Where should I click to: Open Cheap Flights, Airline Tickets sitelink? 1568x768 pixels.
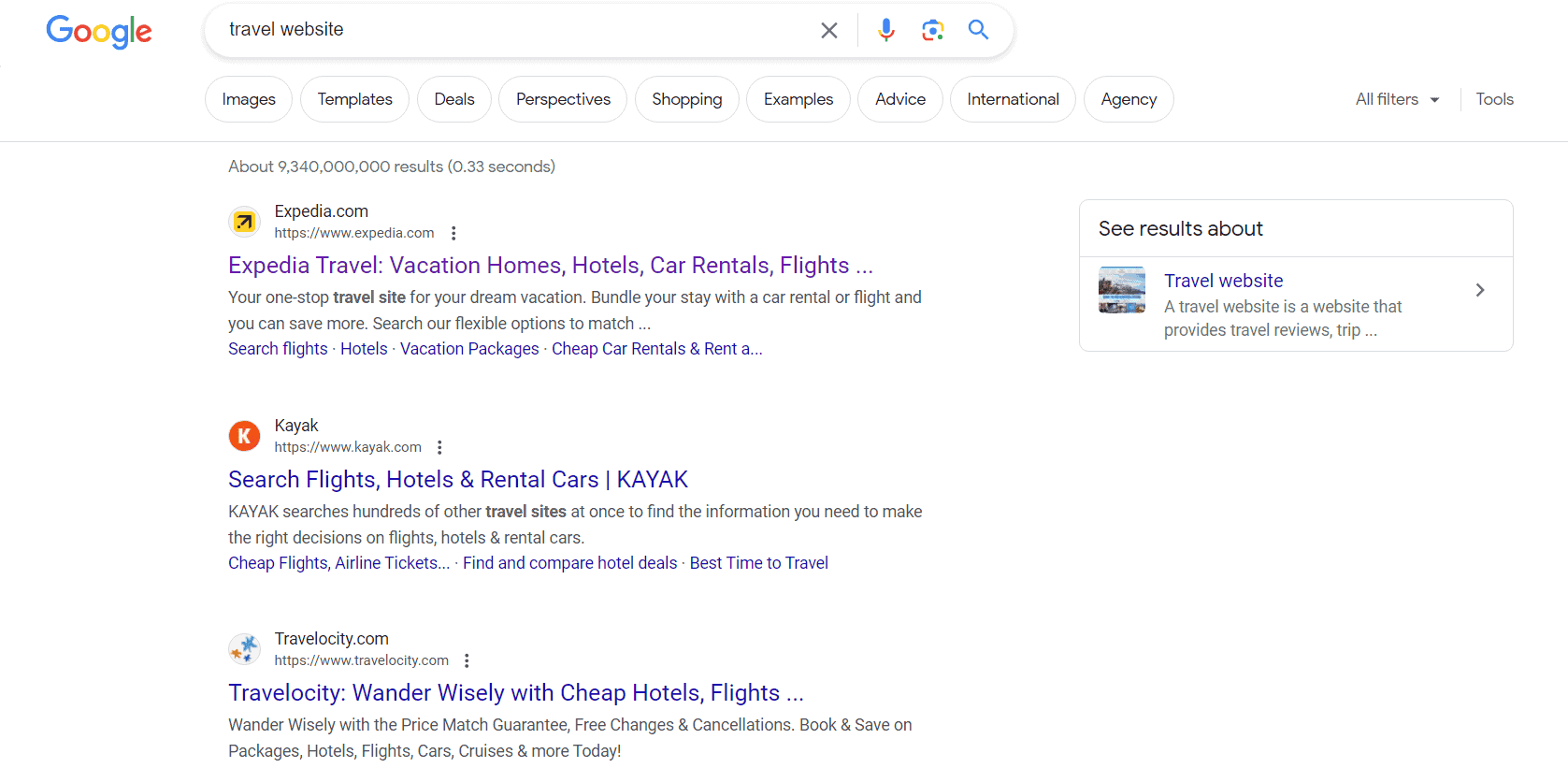338,563
